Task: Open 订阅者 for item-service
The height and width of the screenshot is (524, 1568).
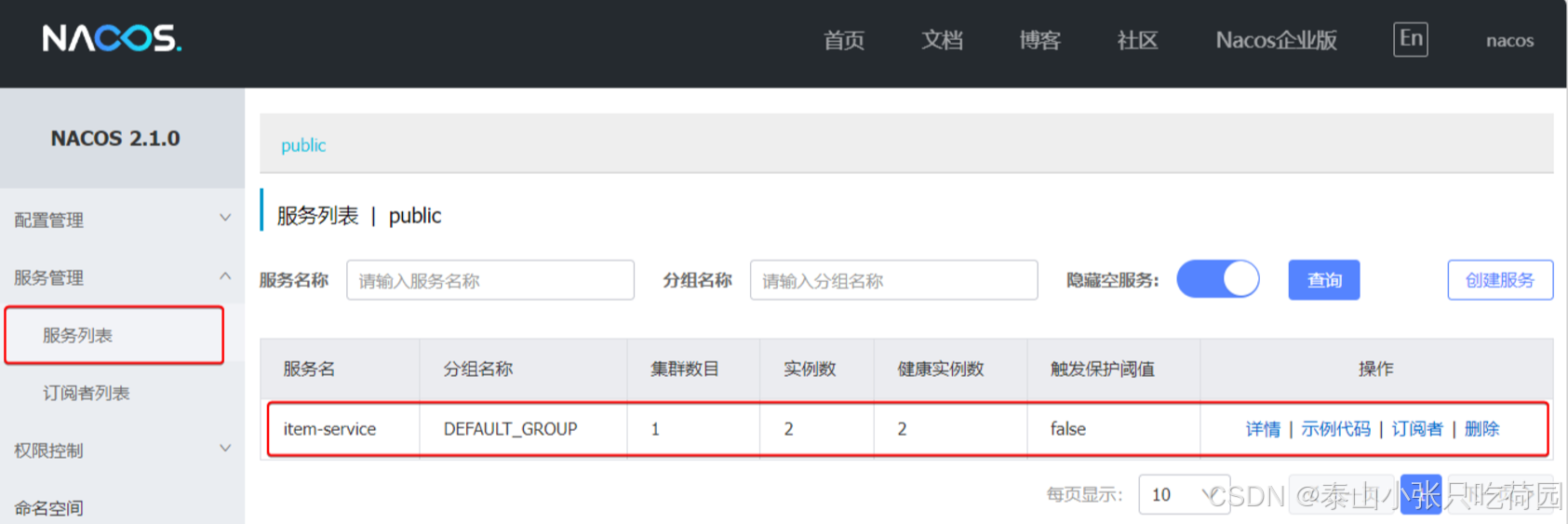Action: pos(1417,429)
